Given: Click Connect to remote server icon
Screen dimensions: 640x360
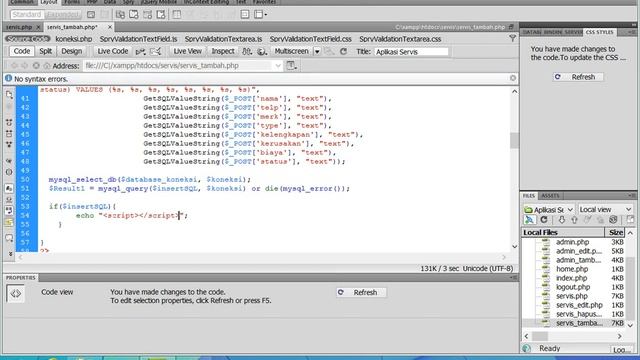Looking at the screenshot, I should point(529,220).
